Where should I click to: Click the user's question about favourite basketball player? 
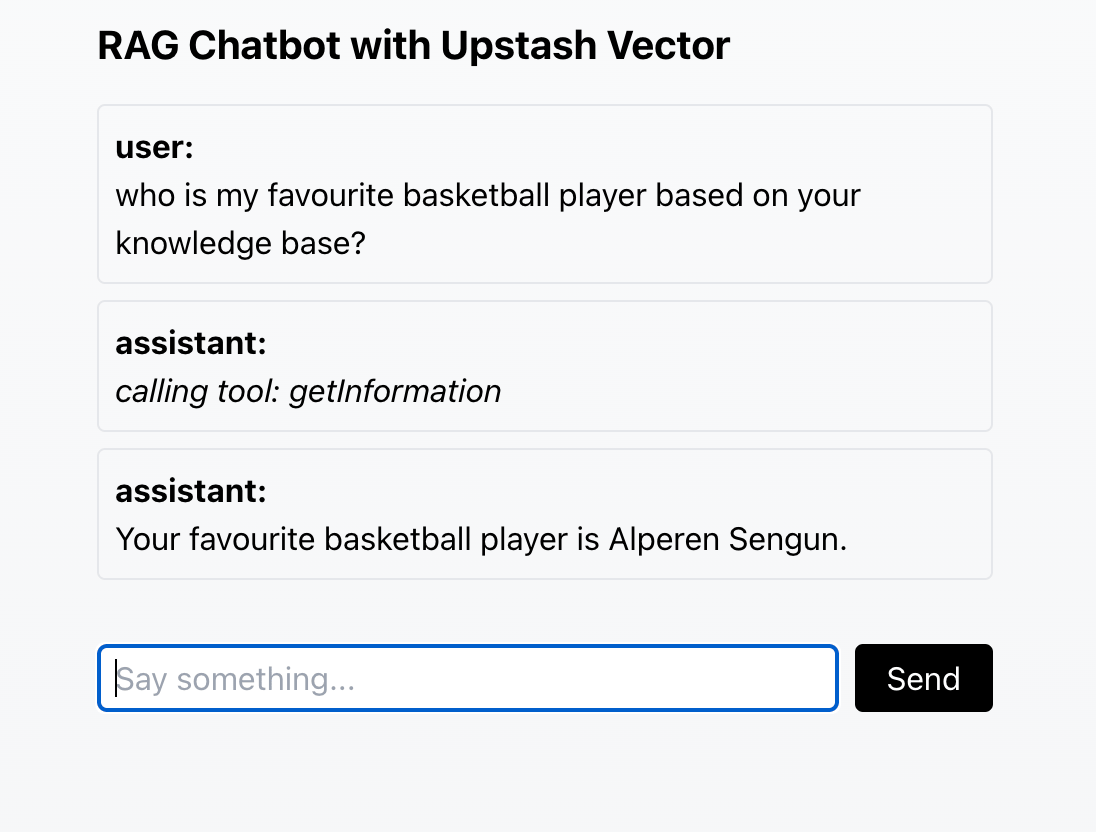(x=488, y=219)
